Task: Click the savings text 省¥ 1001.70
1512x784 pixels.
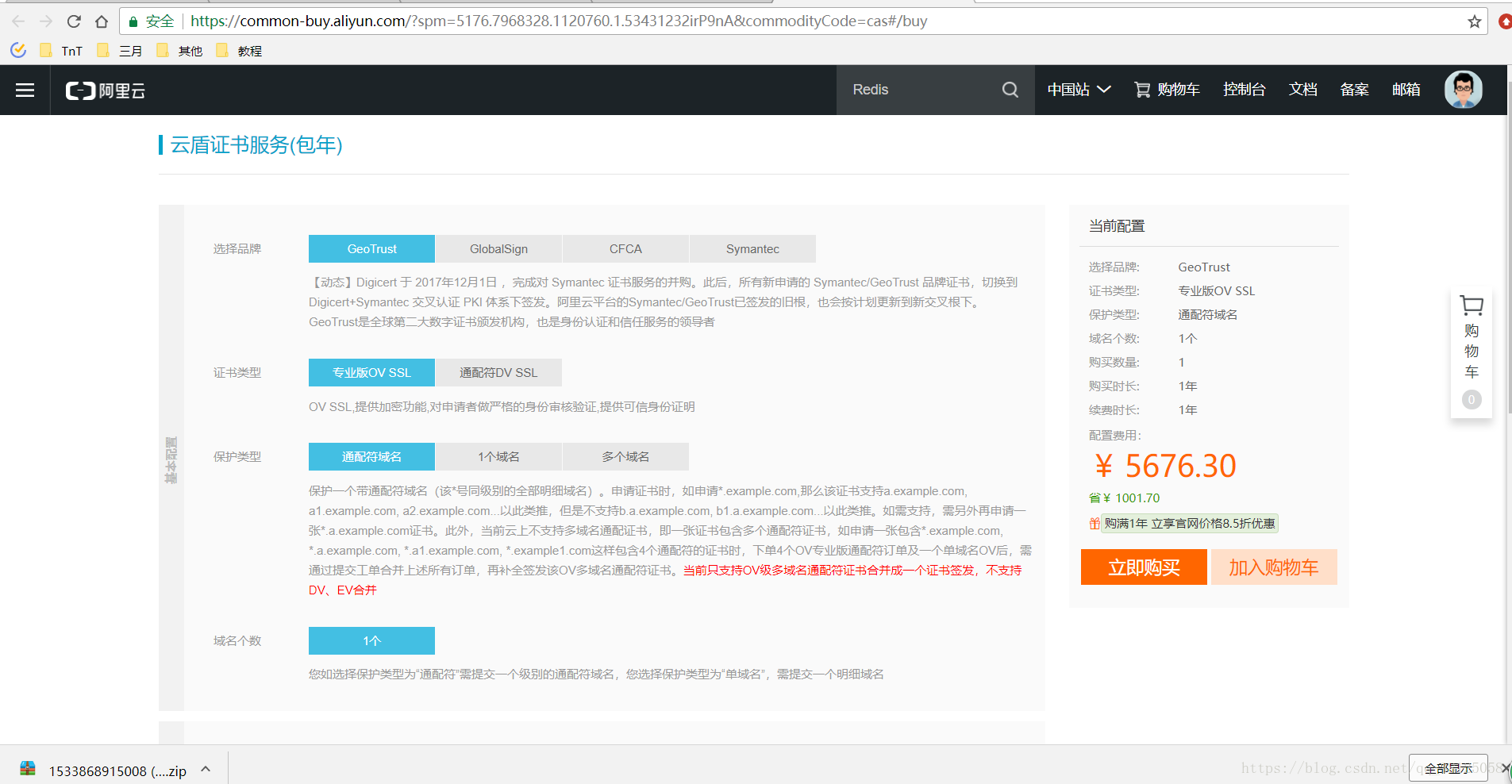Action: click(x=1124, y=498)
